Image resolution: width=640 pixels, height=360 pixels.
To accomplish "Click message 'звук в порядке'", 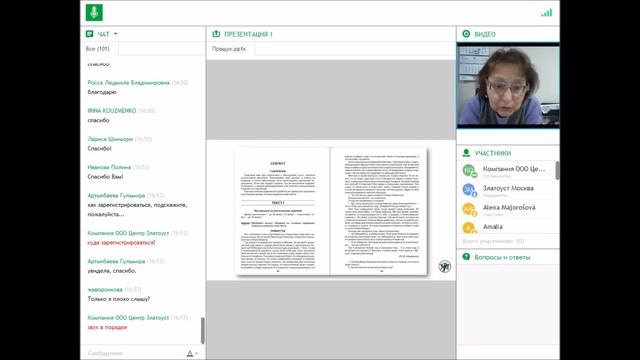I will (107, 327).
